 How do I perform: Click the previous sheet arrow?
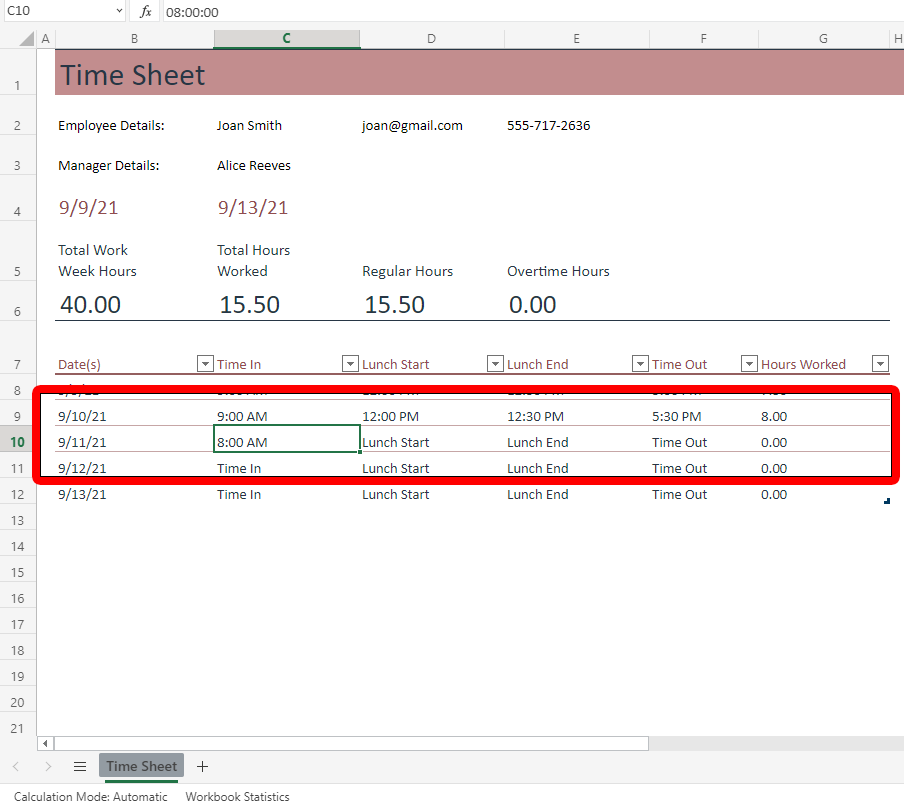16,767
